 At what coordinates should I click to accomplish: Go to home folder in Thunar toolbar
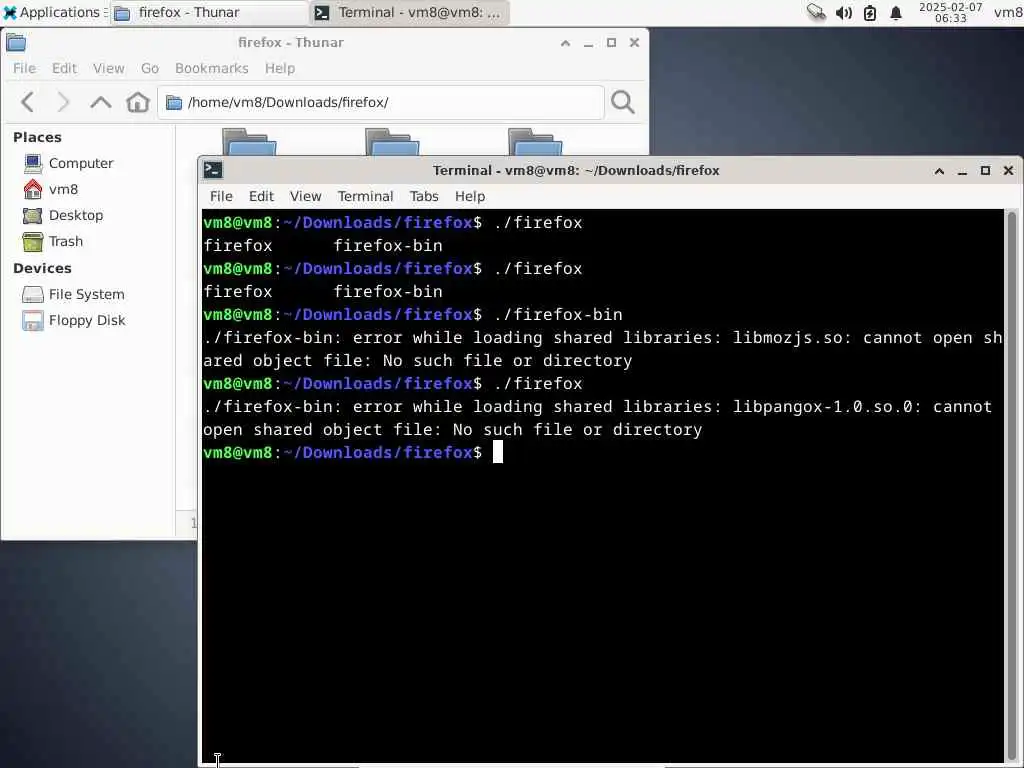pos(138,102)
